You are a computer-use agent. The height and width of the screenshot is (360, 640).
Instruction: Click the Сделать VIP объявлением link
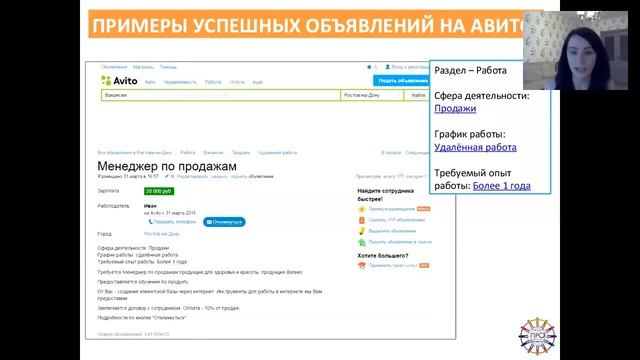coord(397,220)
